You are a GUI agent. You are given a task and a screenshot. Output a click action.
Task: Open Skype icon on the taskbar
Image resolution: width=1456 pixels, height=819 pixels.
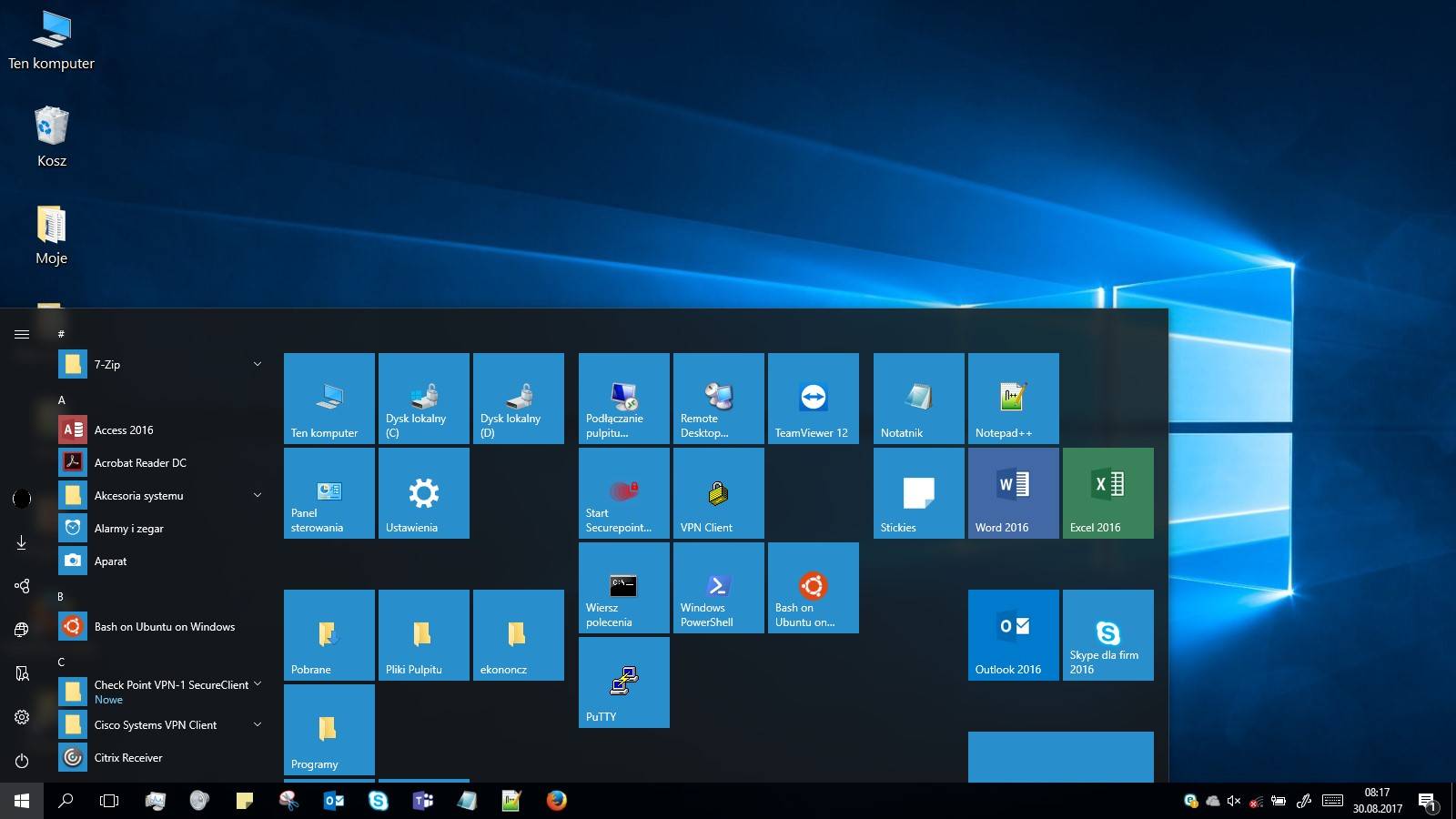tap(379, 801)
